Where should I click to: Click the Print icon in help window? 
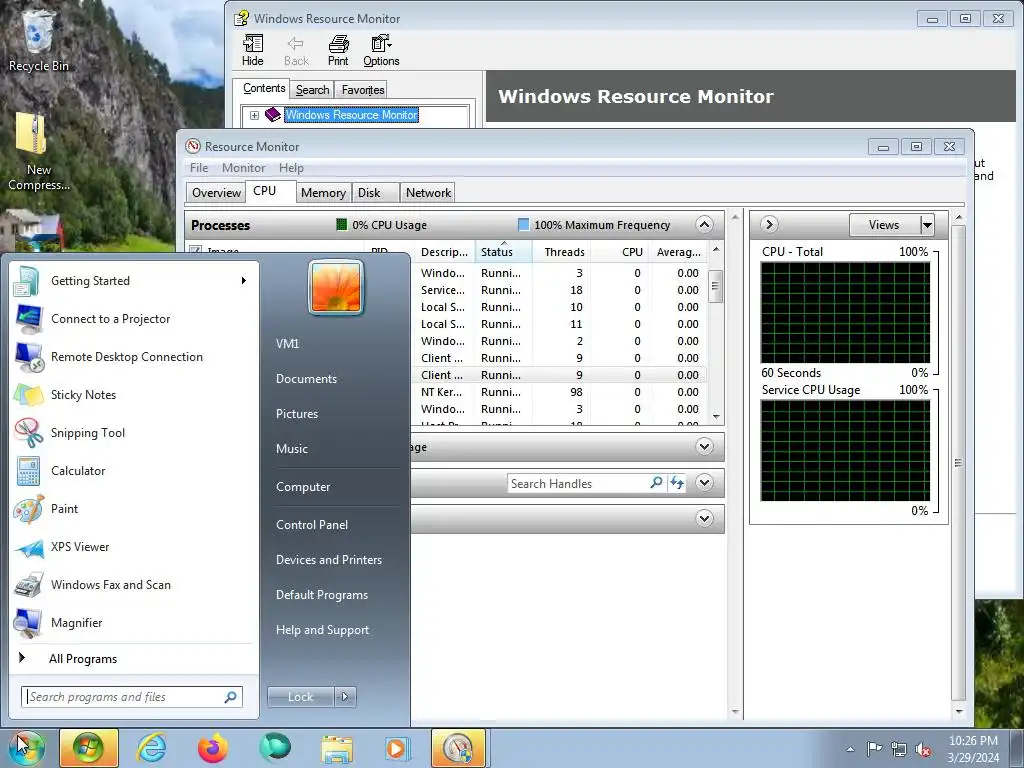point(338,50)
